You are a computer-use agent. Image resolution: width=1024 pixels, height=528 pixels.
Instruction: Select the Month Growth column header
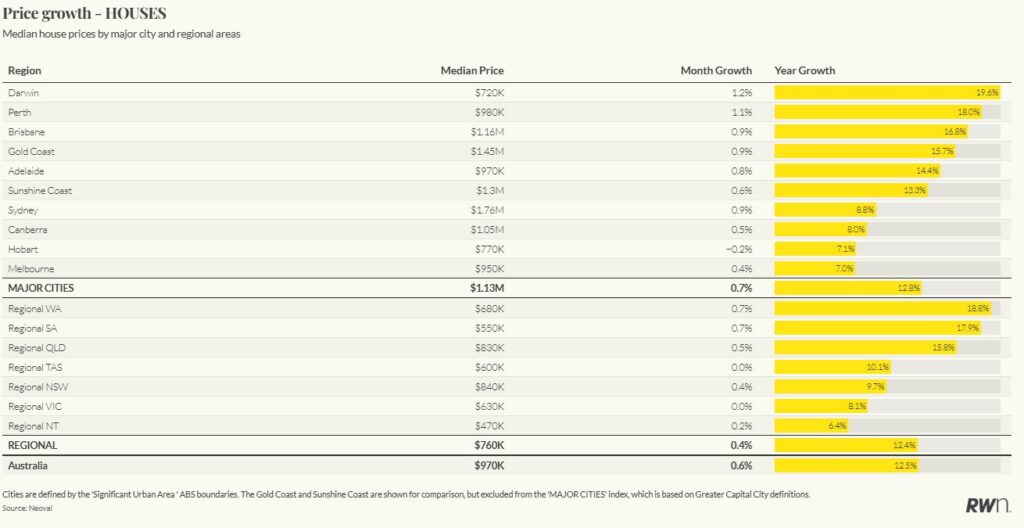716,71
